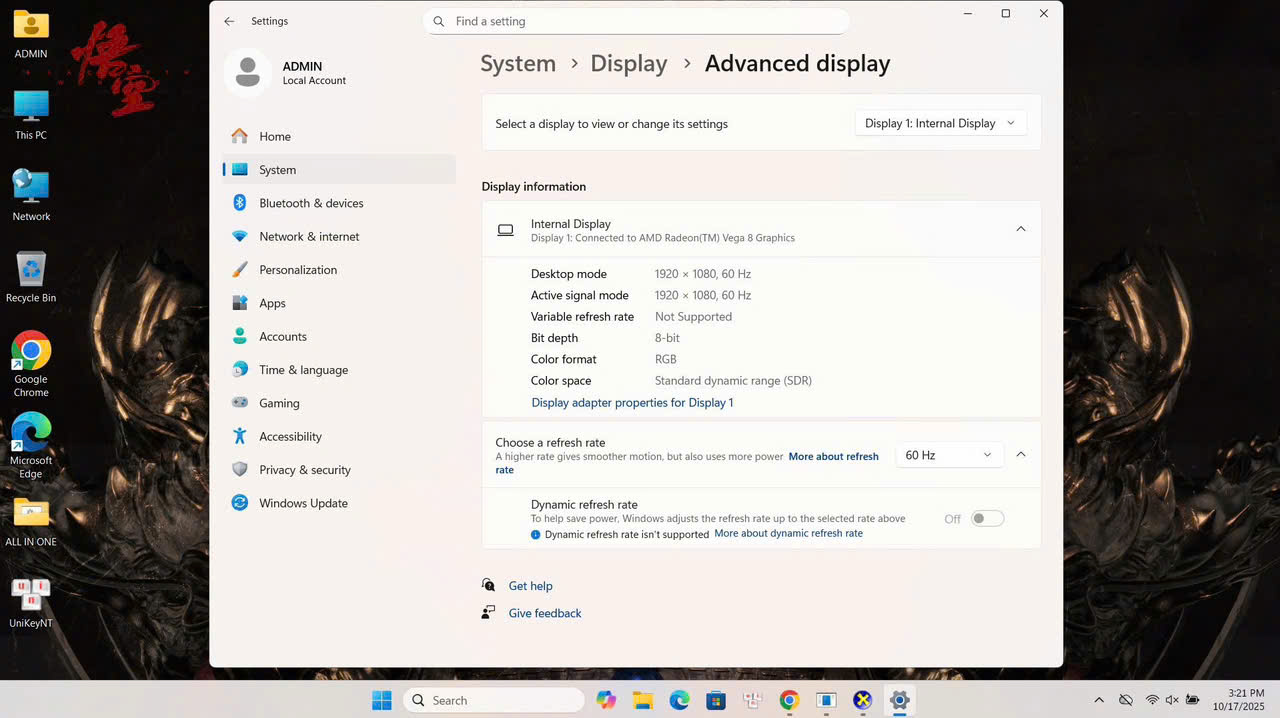
Task: Select Home in the sidebar
Action: point(275,136)
